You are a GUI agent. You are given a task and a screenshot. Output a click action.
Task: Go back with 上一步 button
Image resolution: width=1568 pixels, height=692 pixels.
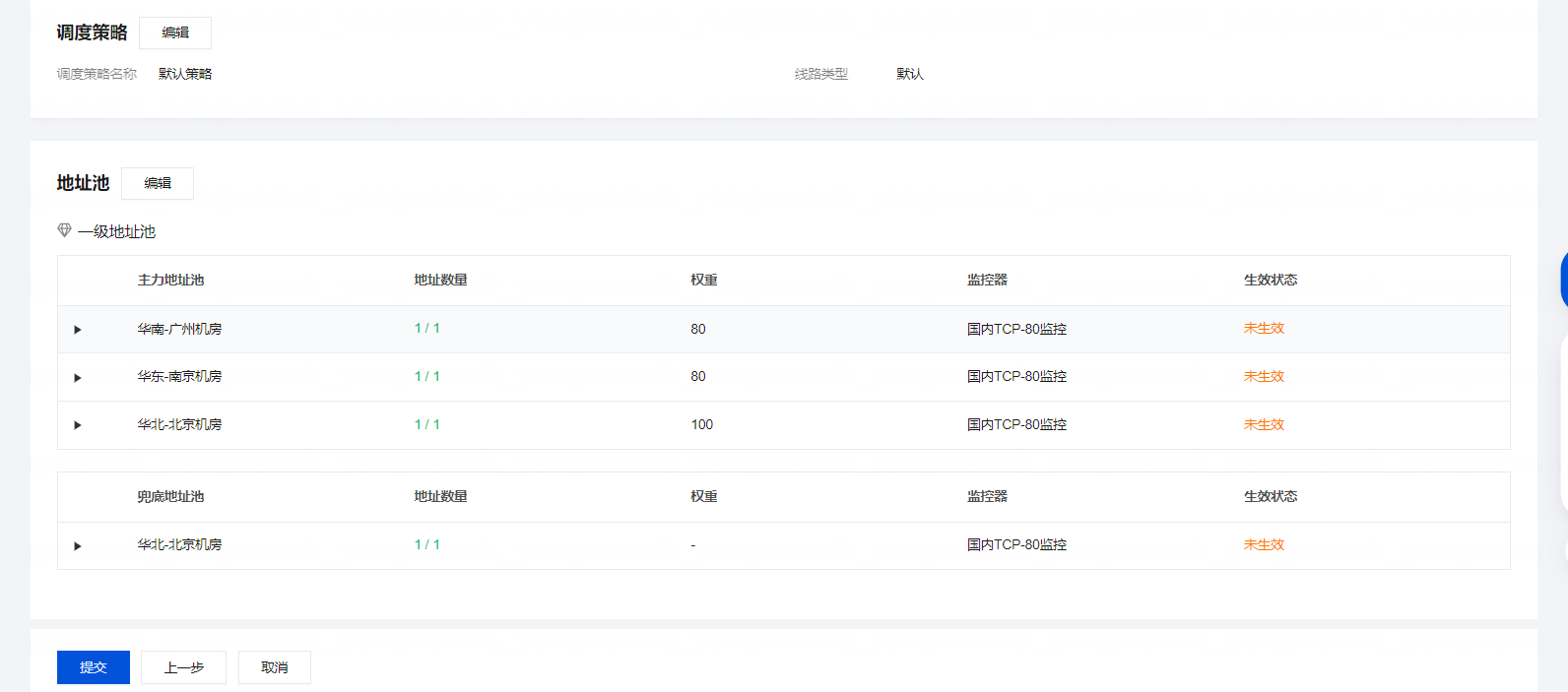click(x=183, y=667)
